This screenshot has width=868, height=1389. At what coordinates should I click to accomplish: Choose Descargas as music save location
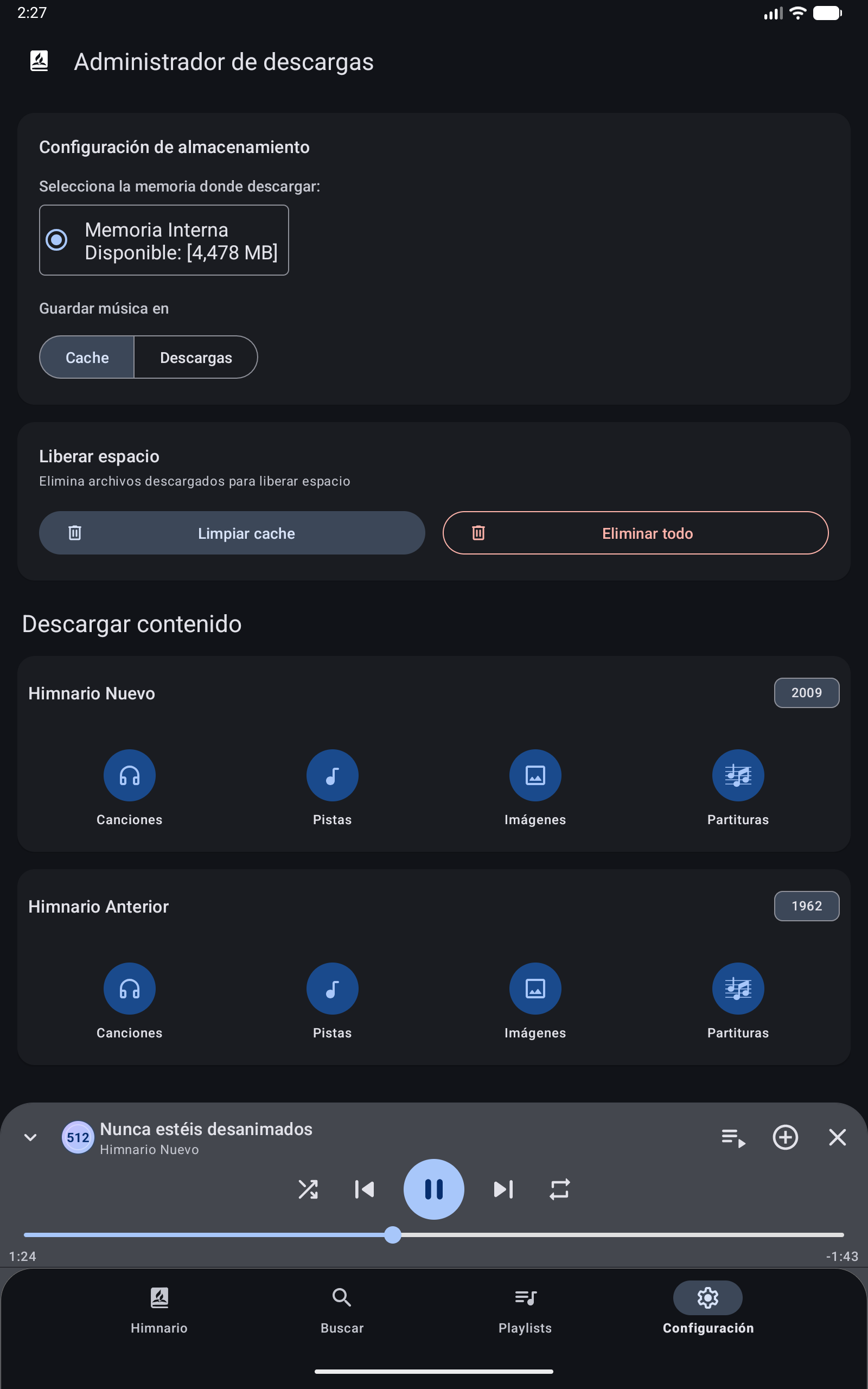coord(196,358)
